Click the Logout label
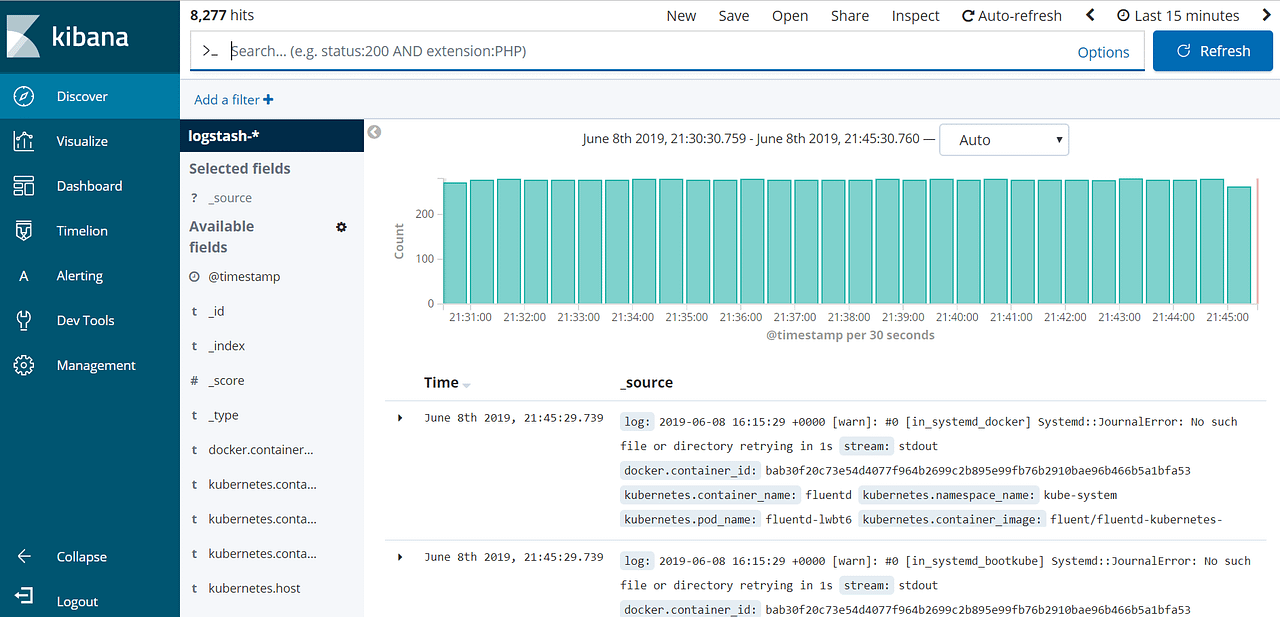 pyautogui.click(x=77, y=602)
